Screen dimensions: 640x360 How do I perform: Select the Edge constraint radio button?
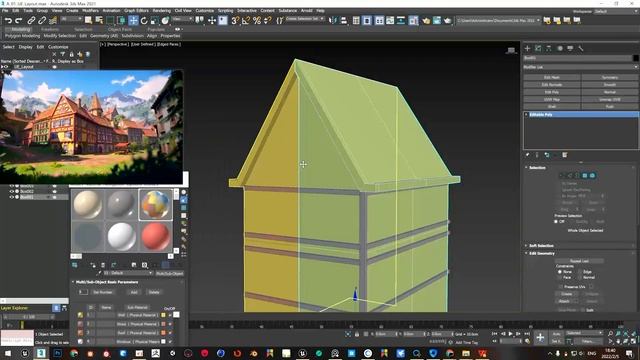[x=580, y=271]
